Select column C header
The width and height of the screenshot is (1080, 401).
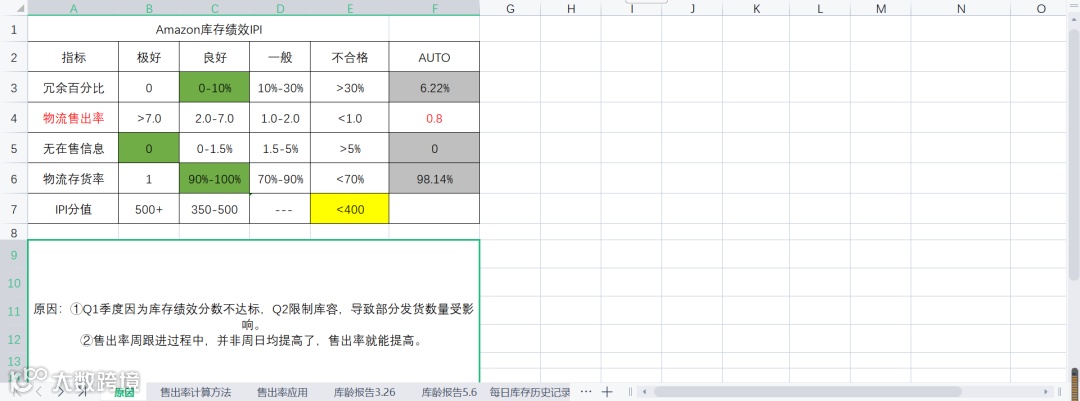pyautogui.click(x=215, y=8)
